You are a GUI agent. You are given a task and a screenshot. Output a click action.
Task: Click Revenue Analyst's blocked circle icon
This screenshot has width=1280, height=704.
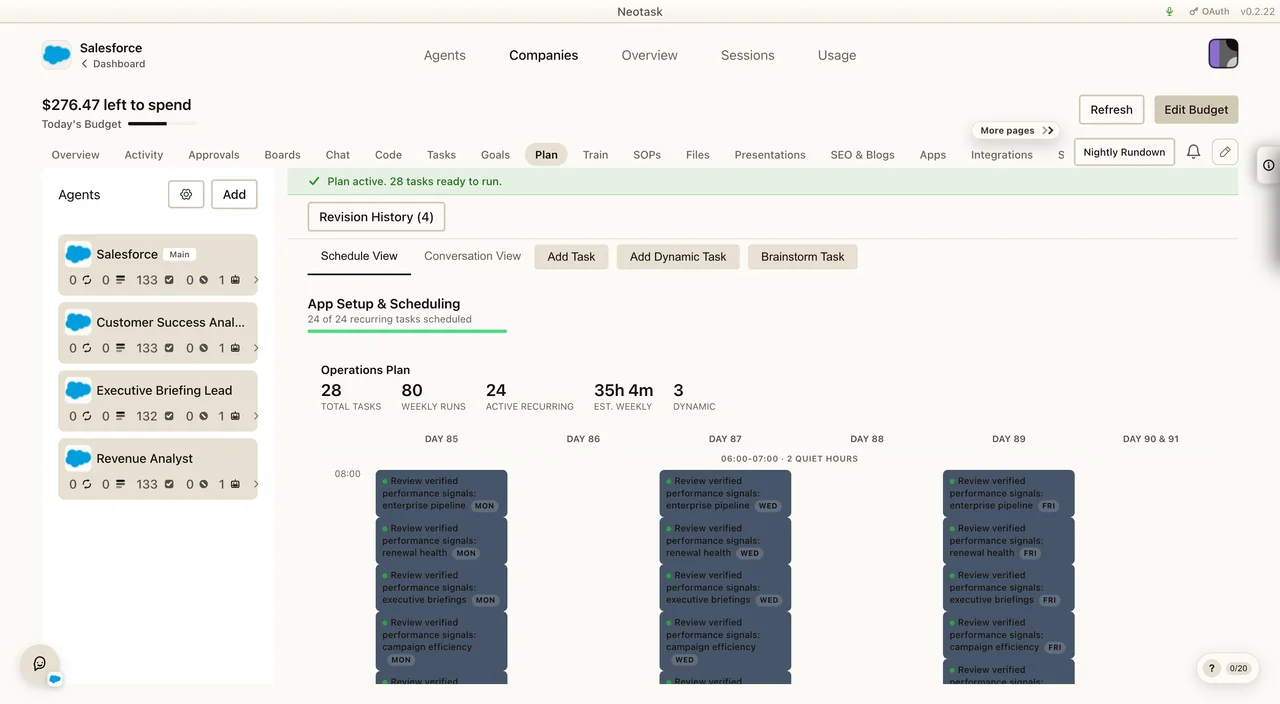[x=203, y=484]
